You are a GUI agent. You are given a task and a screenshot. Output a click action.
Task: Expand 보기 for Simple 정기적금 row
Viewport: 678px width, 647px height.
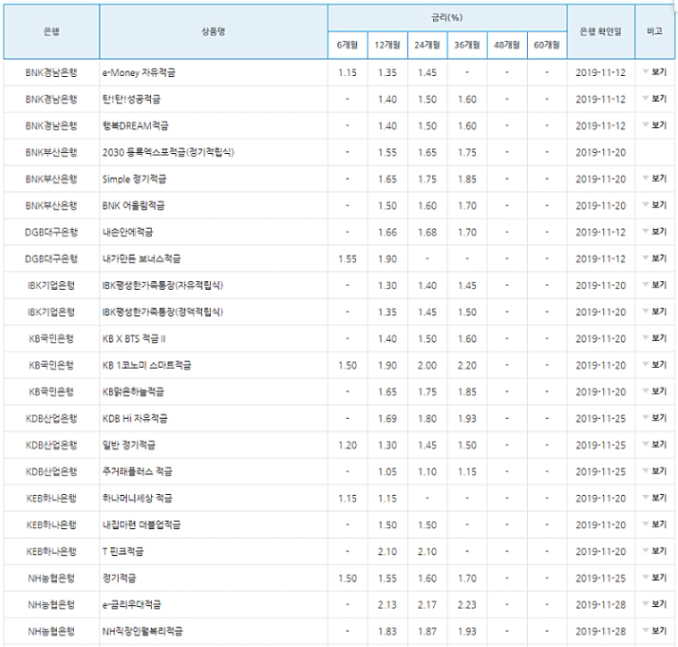tap(655, 179)
